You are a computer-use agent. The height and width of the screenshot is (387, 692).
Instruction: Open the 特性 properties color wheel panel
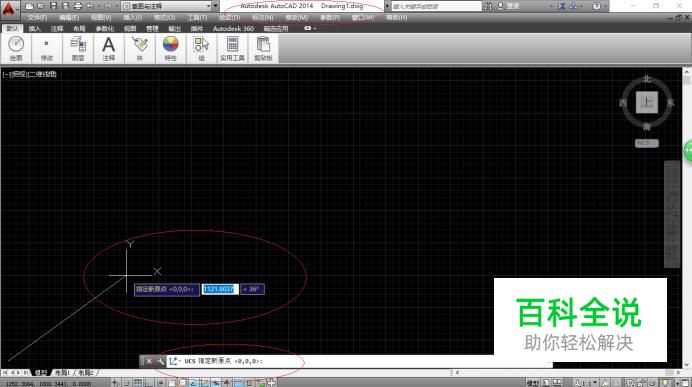point(170,48)
